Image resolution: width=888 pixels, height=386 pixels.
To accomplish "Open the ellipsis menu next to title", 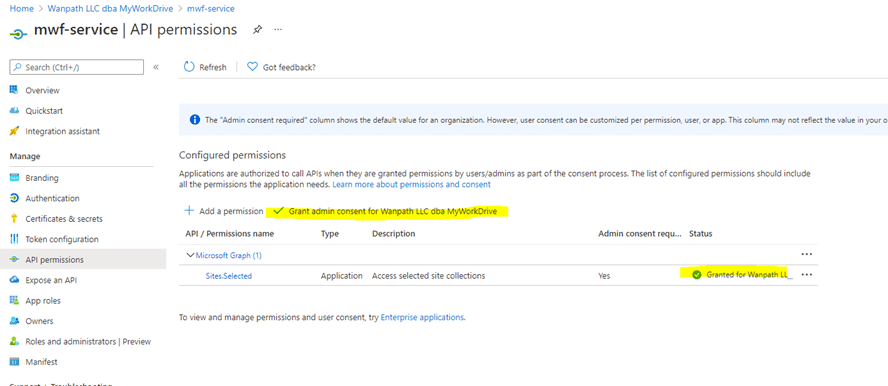I will pos(278,30).
